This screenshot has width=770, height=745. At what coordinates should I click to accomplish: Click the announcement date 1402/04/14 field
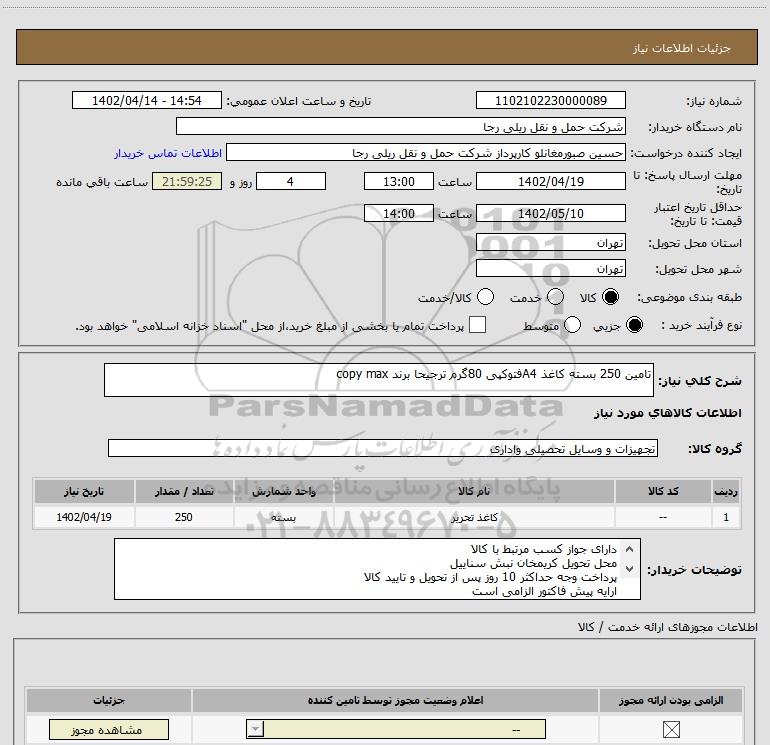[x=147, y=100]
